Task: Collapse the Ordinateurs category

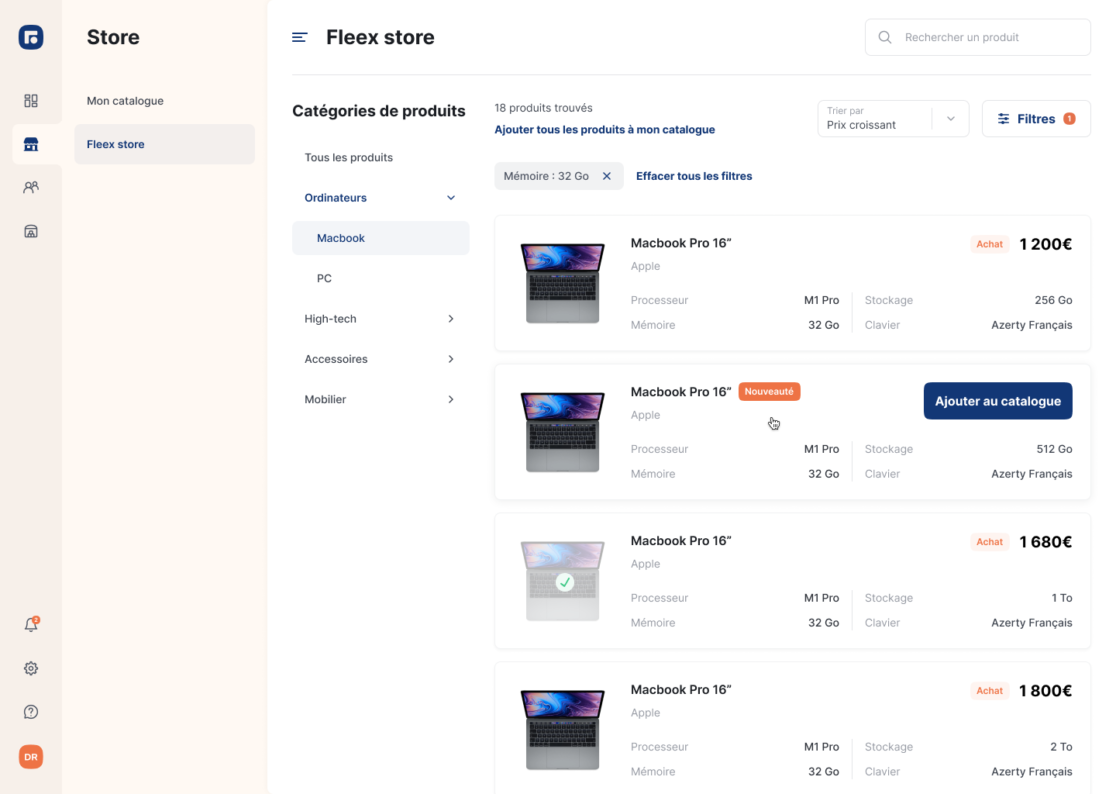Action: coord(450,198)
